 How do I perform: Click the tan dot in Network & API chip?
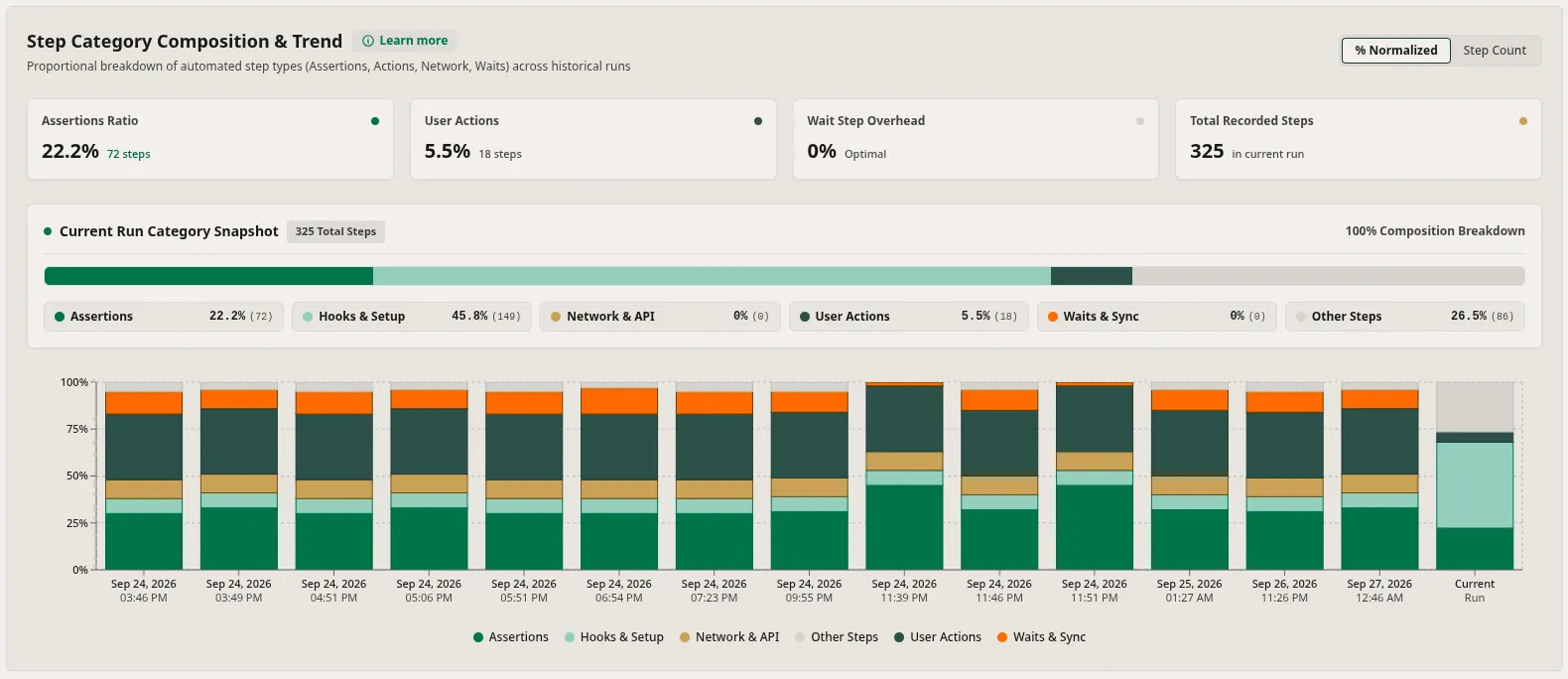pyautogui.click(x=556, y=317)
